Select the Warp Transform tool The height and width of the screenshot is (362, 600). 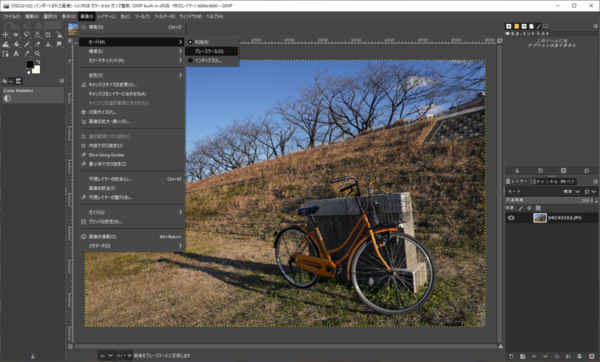coord(5,44)
